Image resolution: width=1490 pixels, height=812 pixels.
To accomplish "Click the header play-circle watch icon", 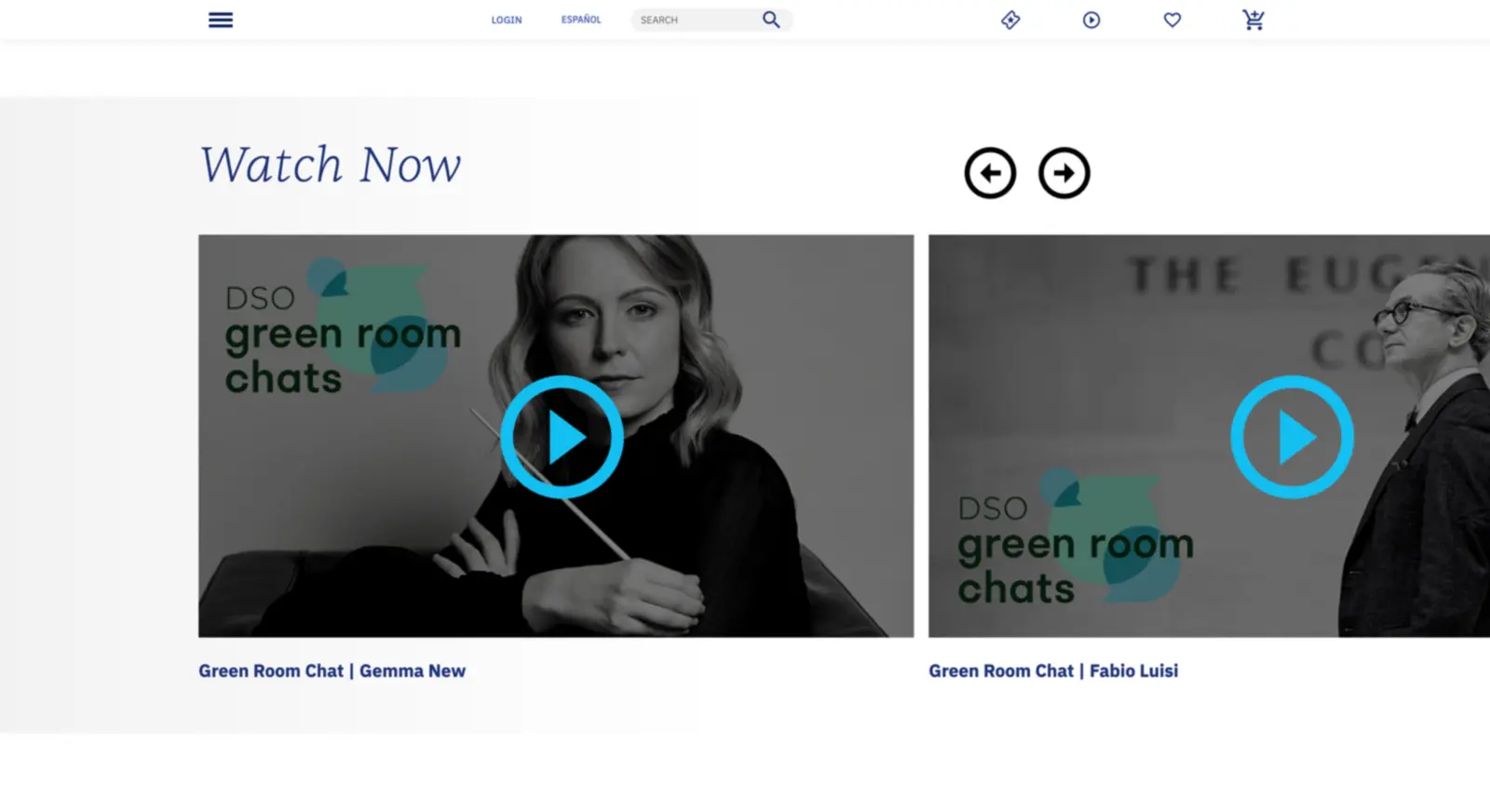I will (x=1091, y=20).
